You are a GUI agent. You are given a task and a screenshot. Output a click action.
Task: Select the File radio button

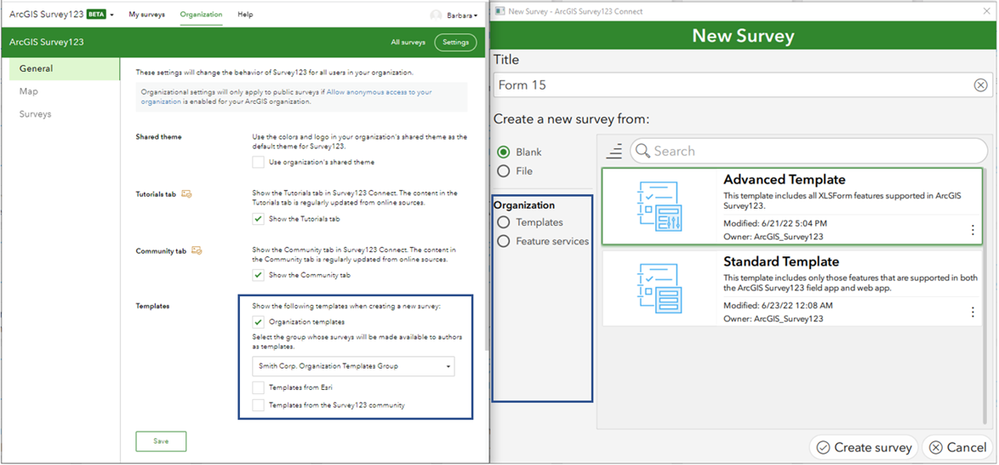pyautogui.click(x=503, y=171)
